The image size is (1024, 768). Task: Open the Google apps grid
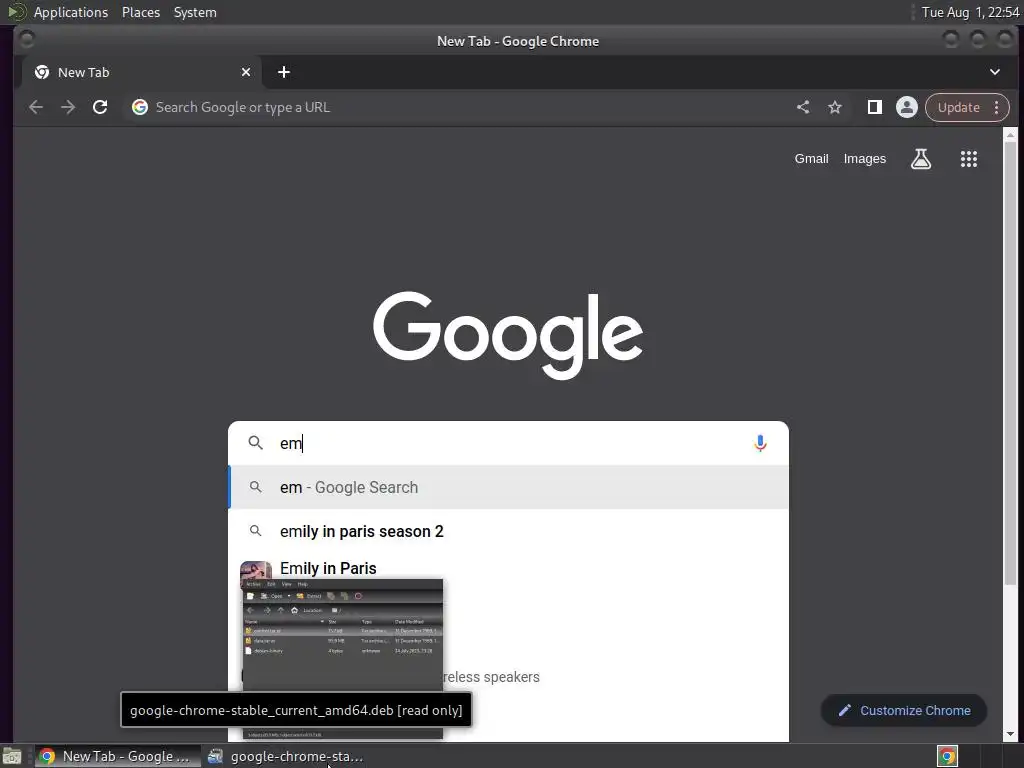968,159
